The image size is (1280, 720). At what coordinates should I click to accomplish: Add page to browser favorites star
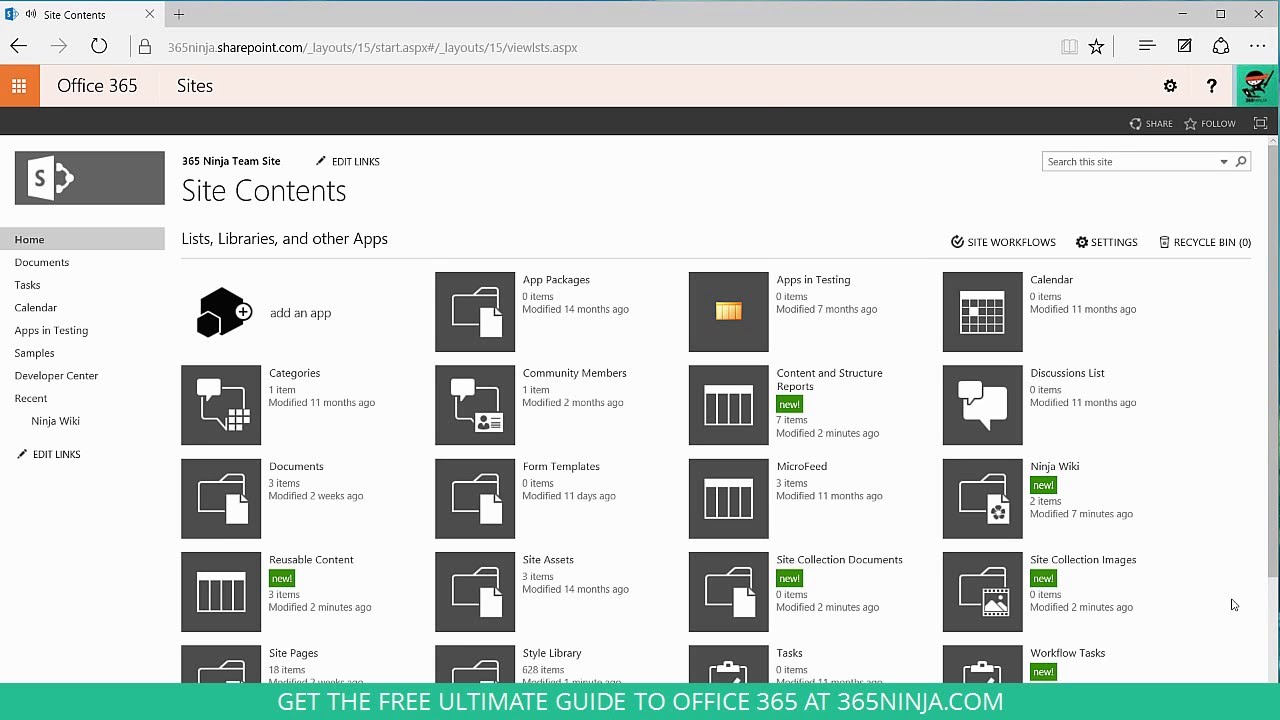pyautogui.click(x=1096, y=47)
